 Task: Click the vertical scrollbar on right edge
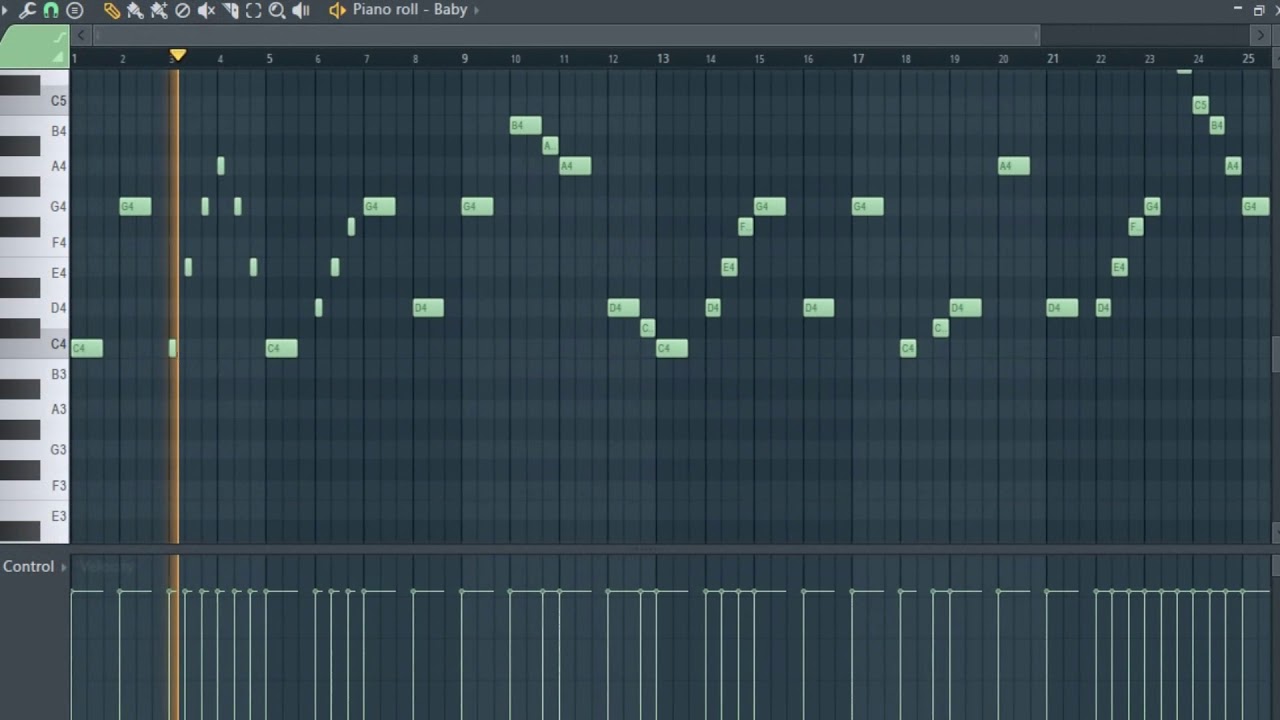point(1275,355)
